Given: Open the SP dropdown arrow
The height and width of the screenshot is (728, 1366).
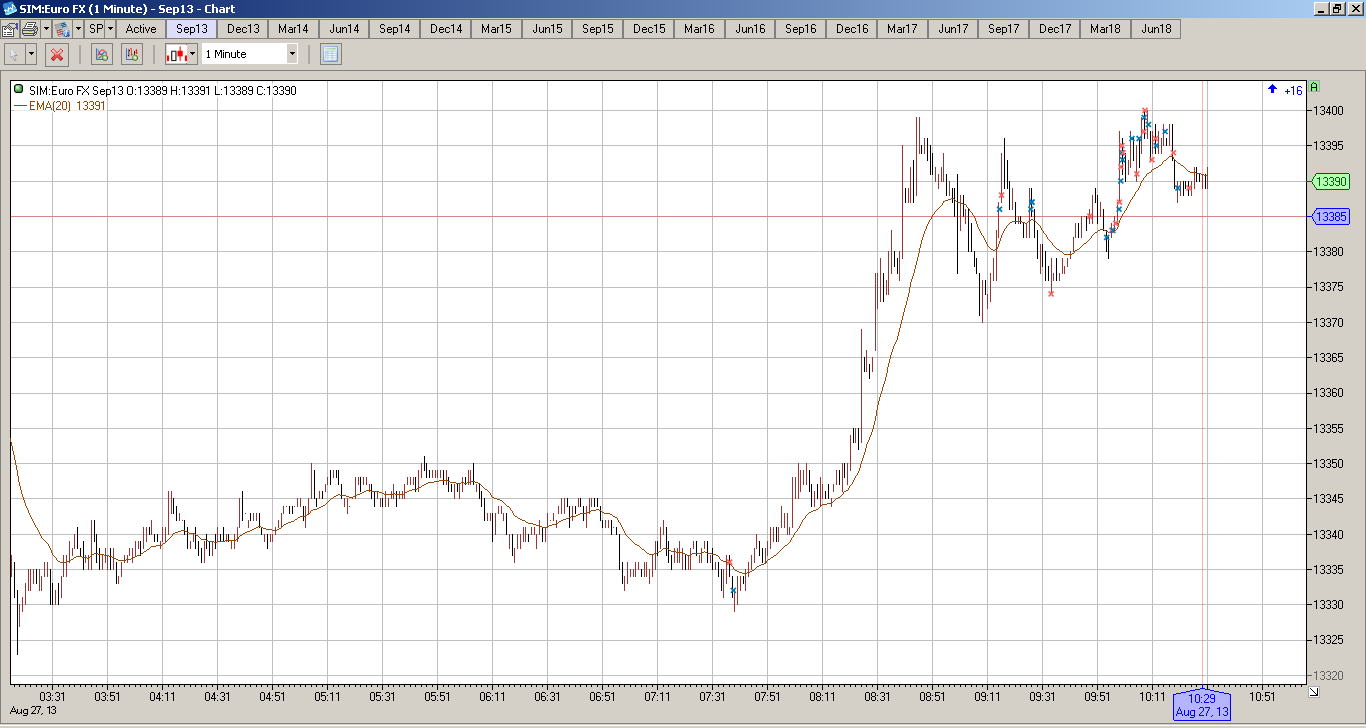Looking at the screenshot, I should (111, 29).
